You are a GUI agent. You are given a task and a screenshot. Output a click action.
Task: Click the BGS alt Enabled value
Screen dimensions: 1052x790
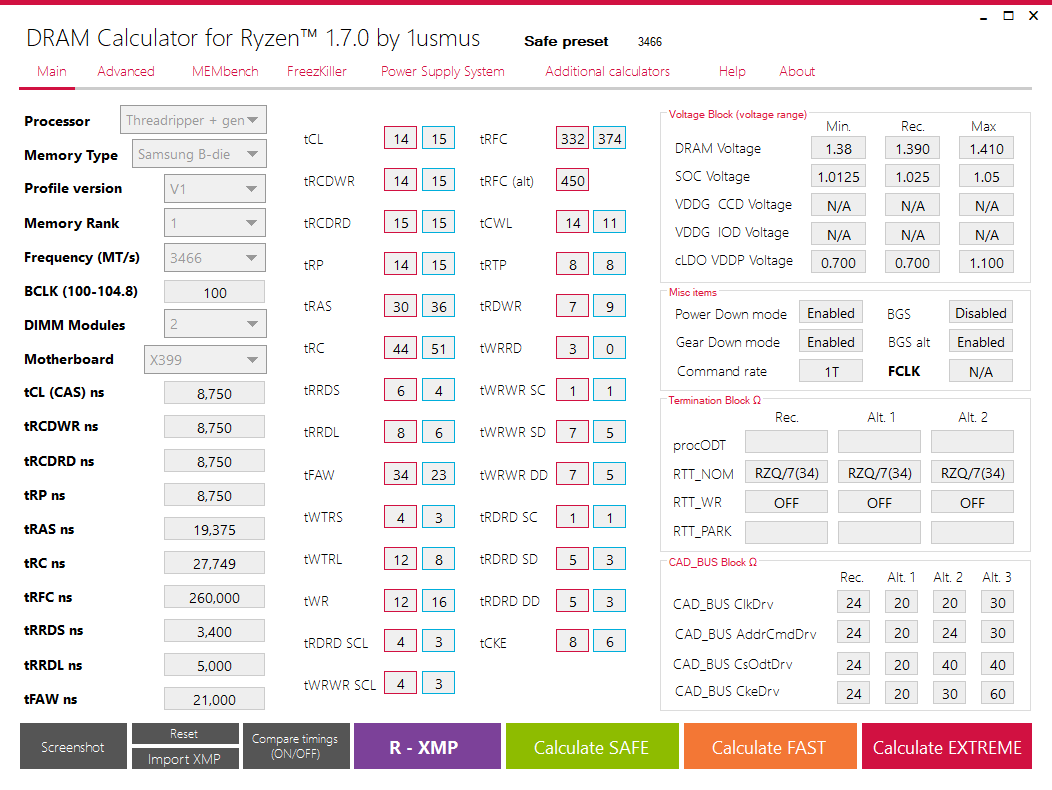pos(981,342)
